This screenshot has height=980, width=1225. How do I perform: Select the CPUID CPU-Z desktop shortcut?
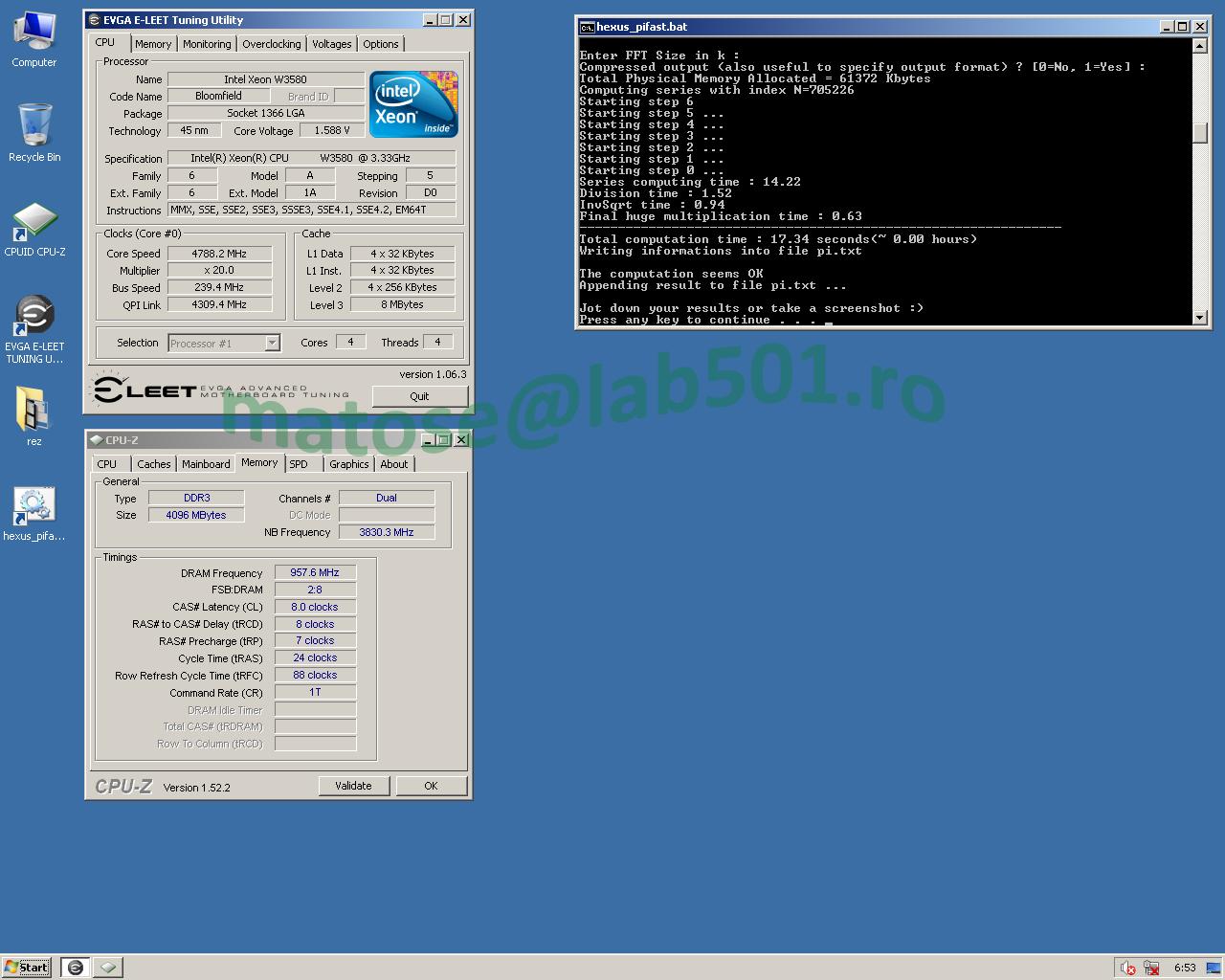point(34,230)
